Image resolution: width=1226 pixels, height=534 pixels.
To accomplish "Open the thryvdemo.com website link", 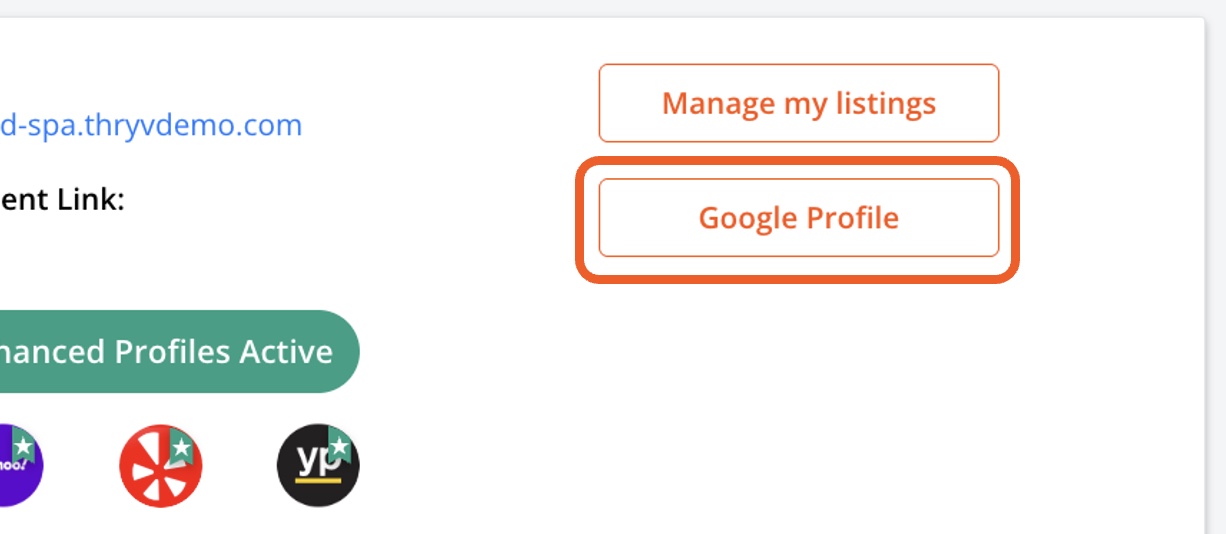I will 150,126.
